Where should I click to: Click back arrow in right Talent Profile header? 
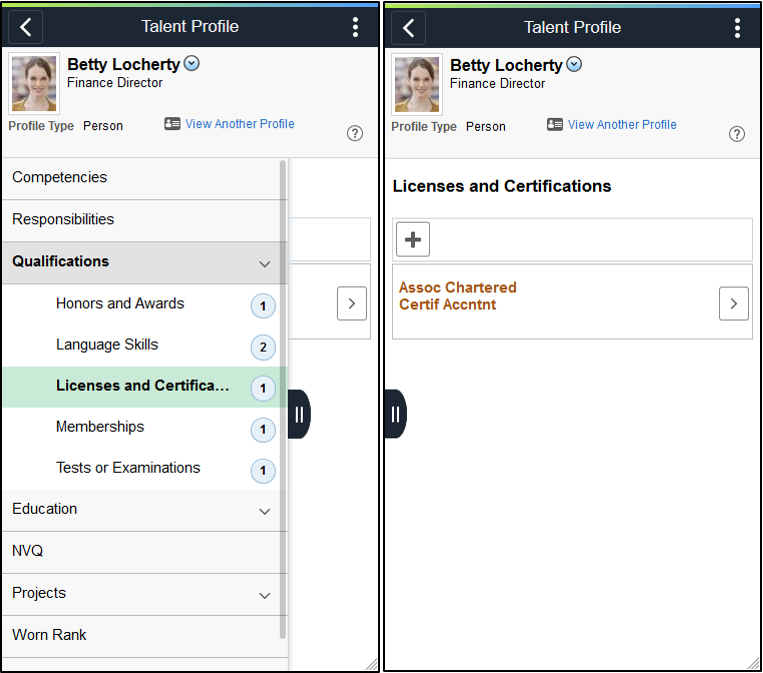point(408,27)
